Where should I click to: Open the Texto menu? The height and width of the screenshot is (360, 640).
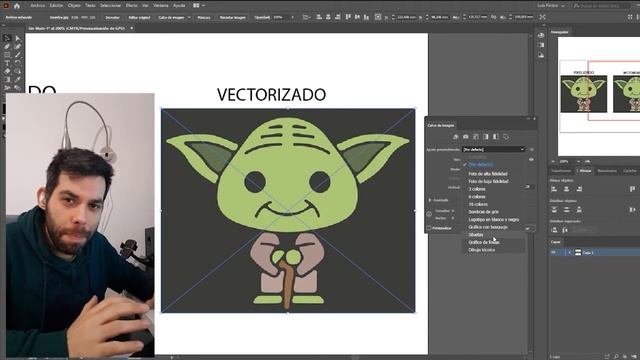click(x=90, y=6)
